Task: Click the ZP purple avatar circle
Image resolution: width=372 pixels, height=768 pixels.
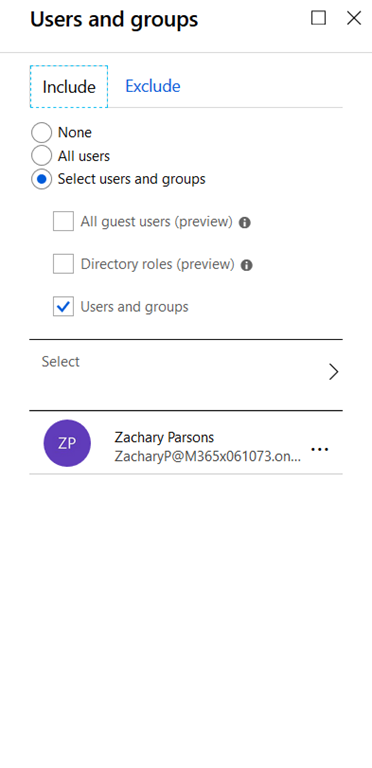Action: (x=67, y=443)
